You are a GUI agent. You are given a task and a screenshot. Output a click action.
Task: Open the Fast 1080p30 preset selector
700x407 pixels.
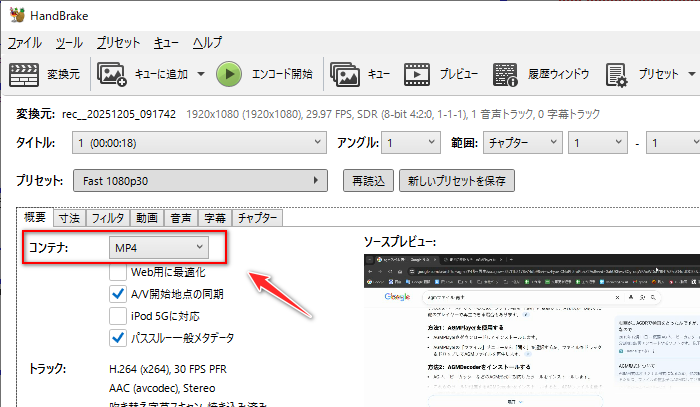200,181
